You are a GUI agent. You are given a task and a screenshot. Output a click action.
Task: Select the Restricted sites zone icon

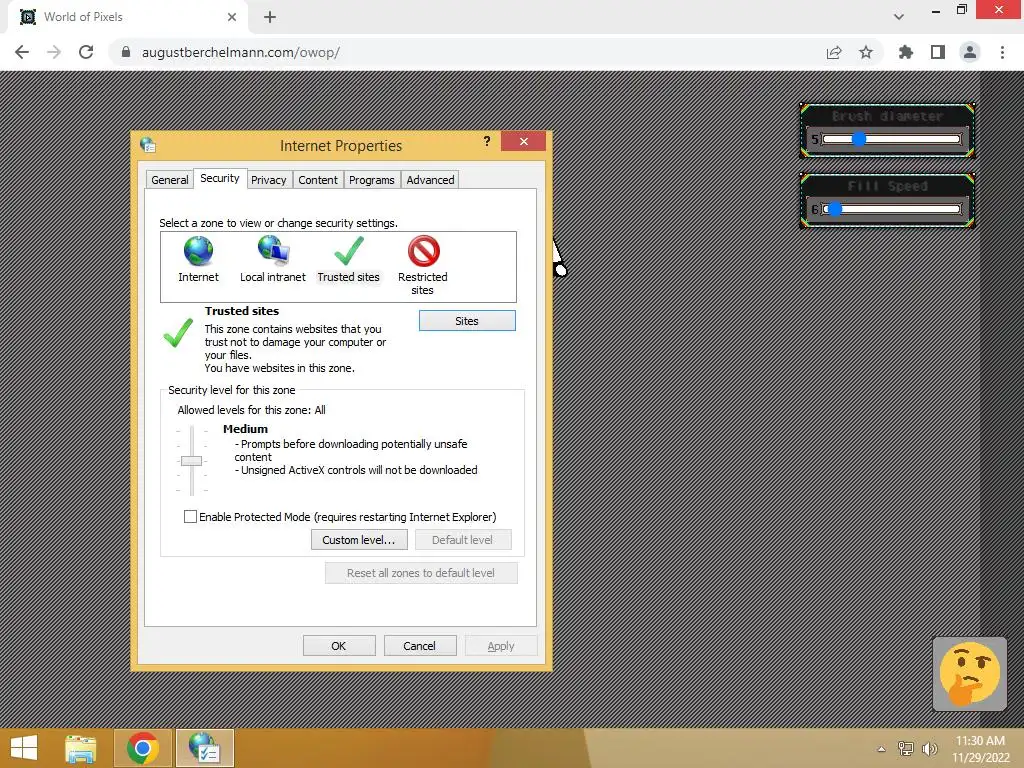pos(423,251)
